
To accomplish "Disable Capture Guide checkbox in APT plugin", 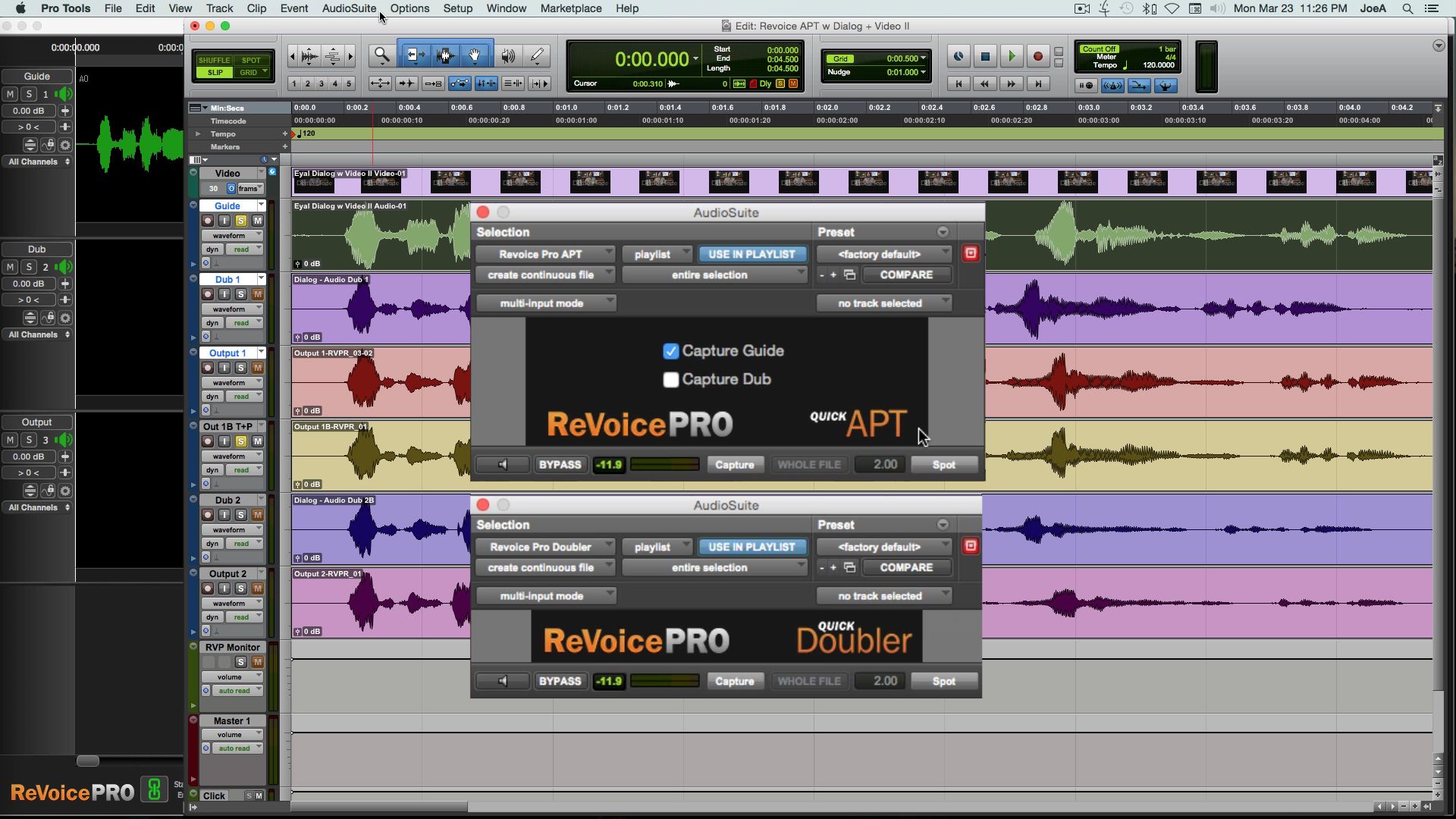I will pos(670,350).
